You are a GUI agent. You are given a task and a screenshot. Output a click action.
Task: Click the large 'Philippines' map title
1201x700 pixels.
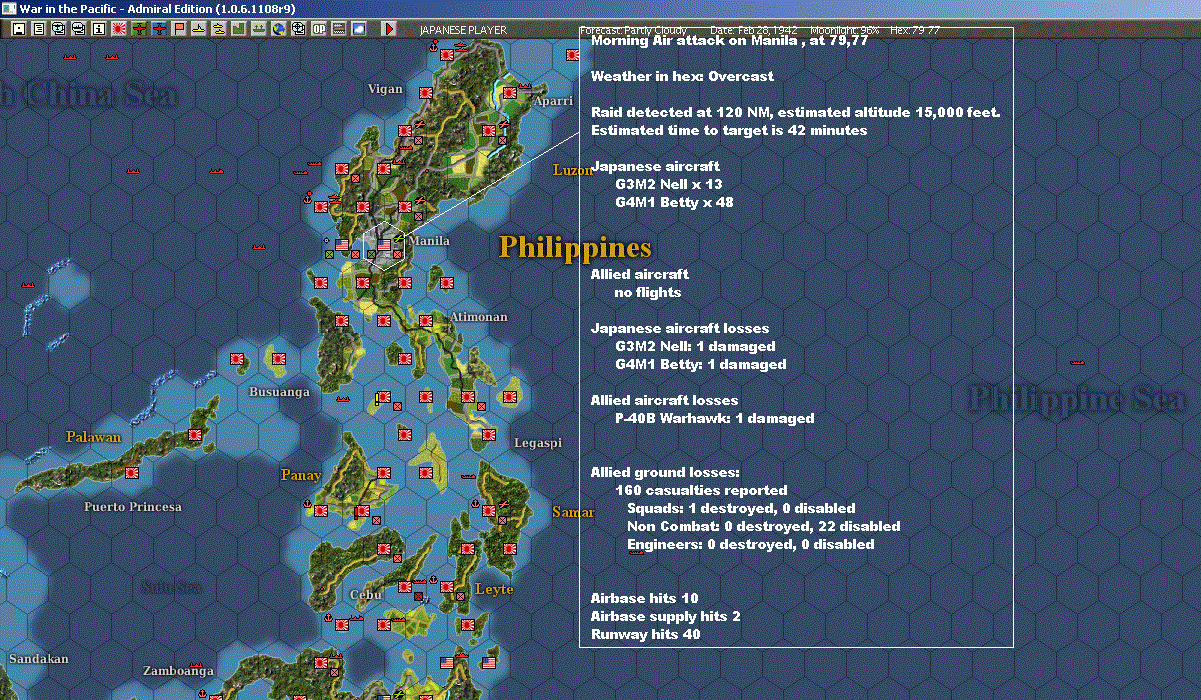575,247
